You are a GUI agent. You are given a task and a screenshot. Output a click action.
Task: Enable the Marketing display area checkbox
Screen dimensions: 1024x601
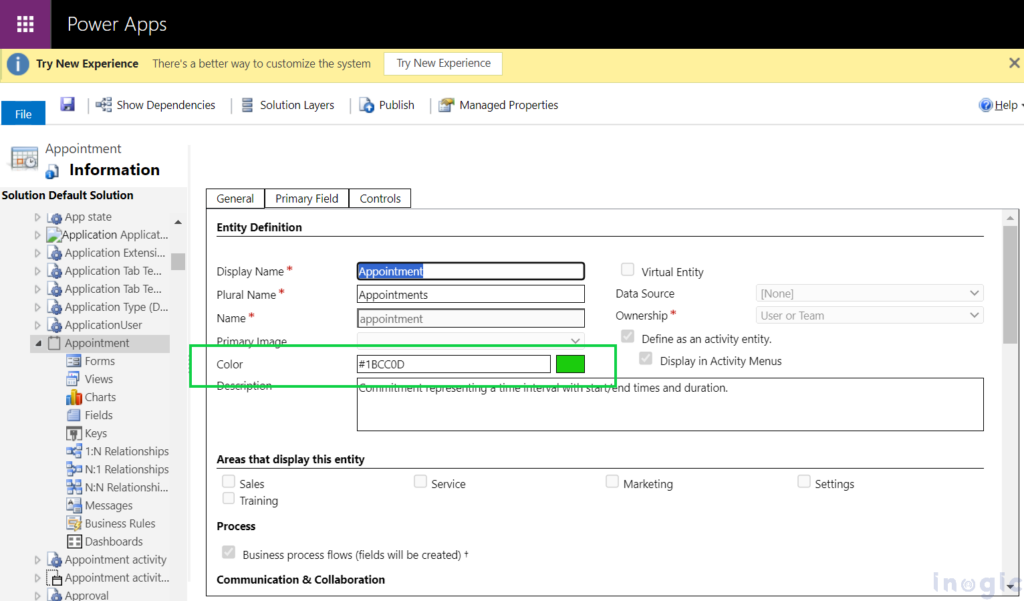pyautogui.click(x=612, y=481)
